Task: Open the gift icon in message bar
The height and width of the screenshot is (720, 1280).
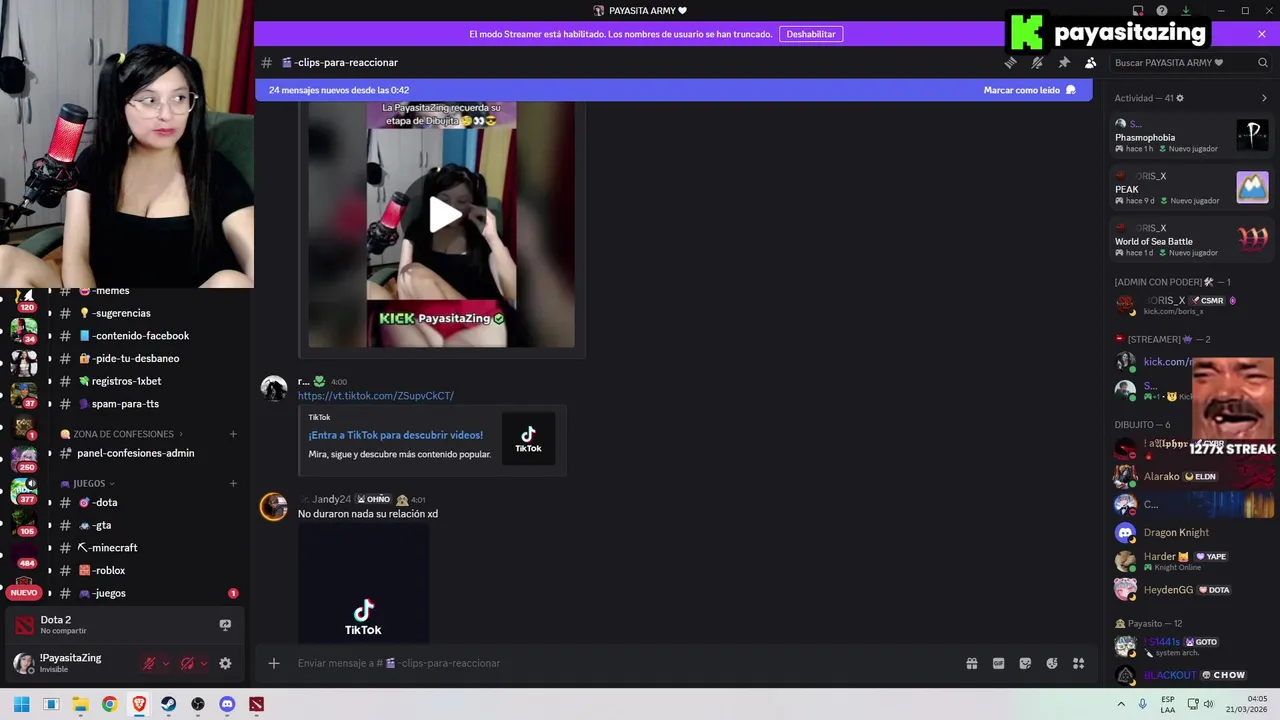Action: click(x=971, y=663)
